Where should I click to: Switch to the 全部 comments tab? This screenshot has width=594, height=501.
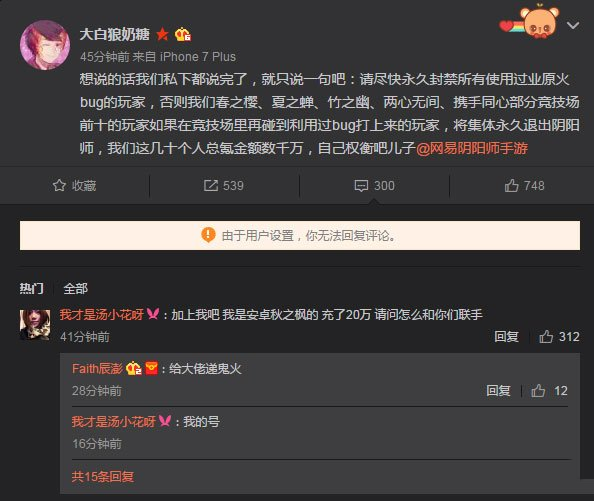point(75,289)
